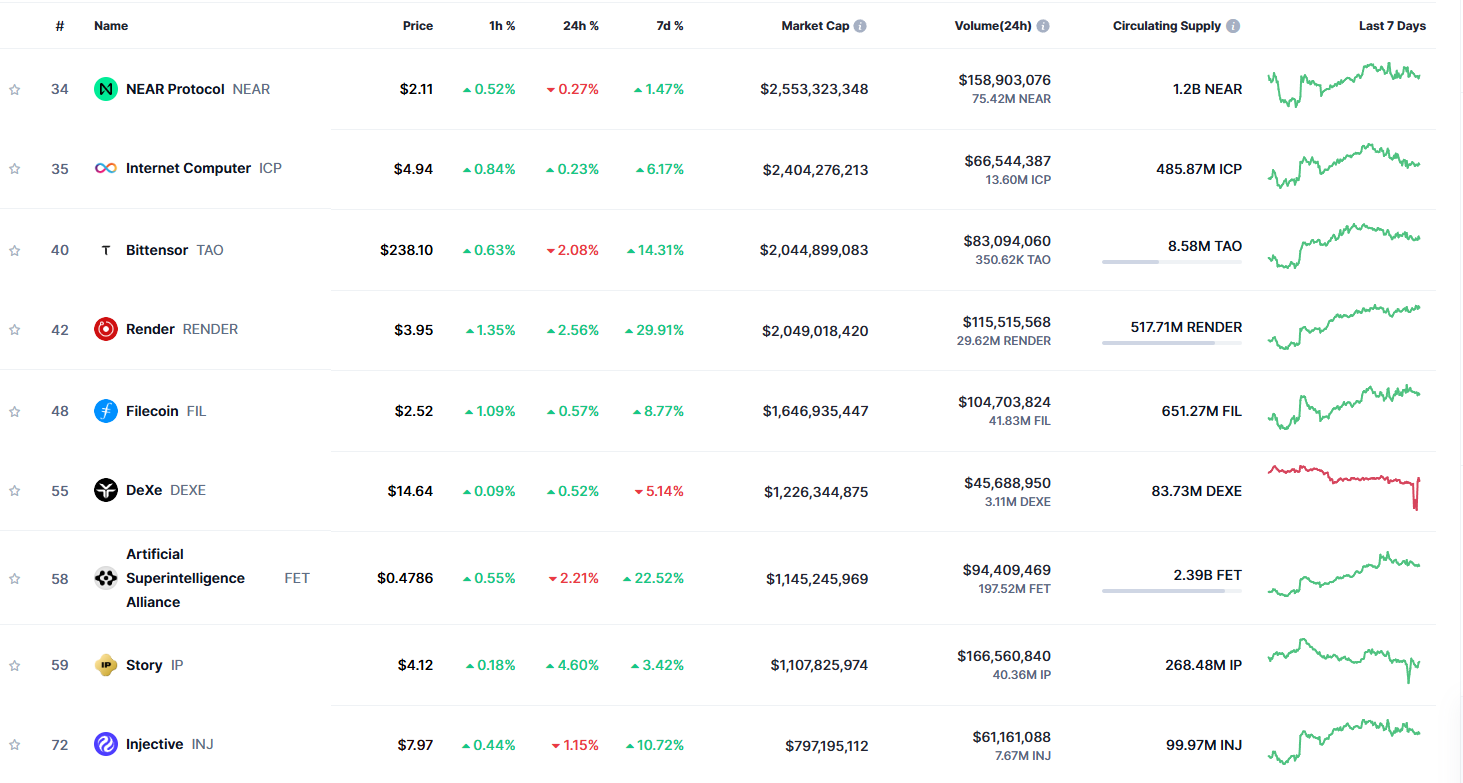The image size is (1463, 783).
Task: Open Market Cap info tooltip icon
Action: pos(860,26)
